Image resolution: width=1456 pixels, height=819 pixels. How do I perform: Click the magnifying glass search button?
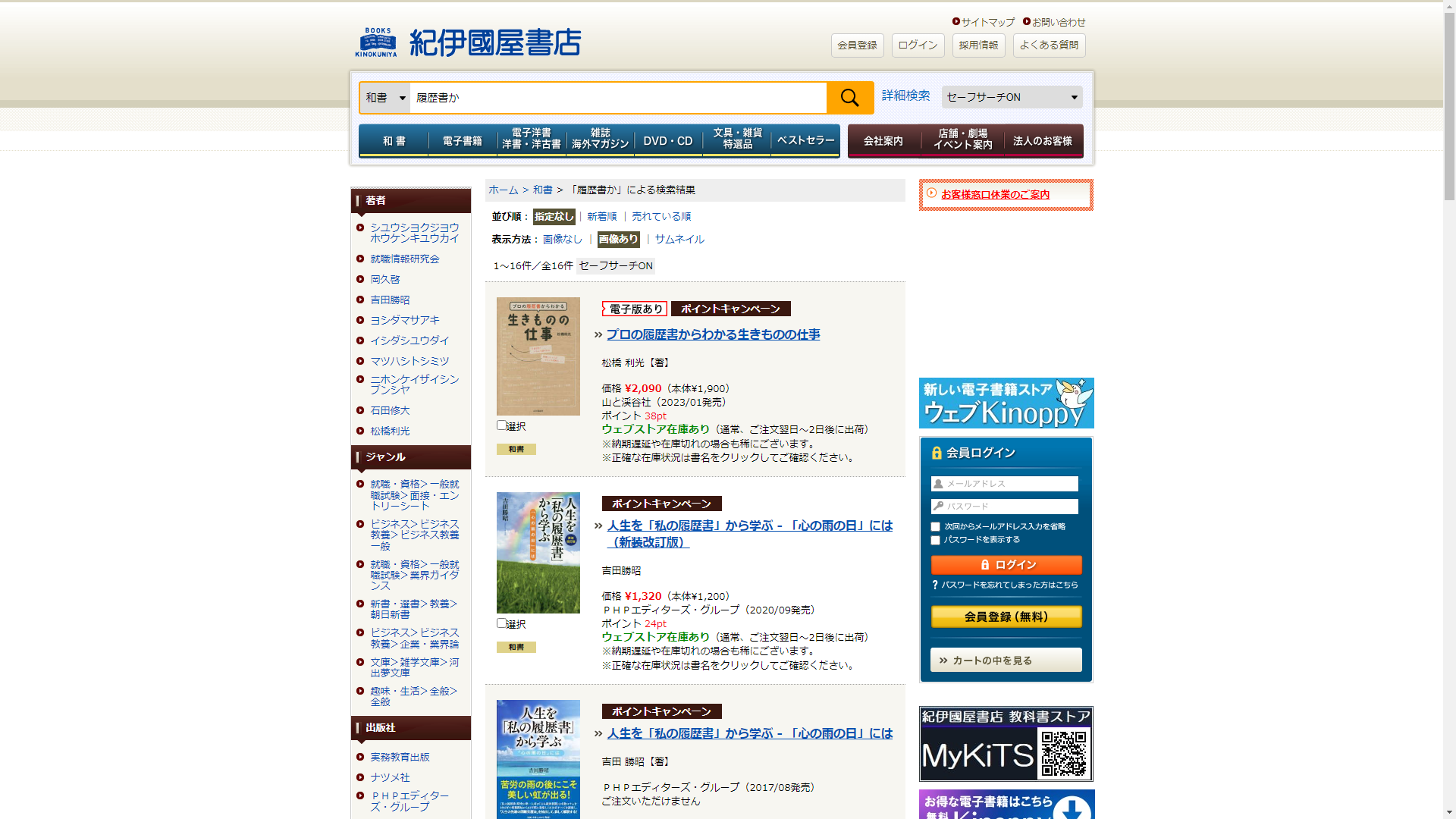point(849,98)
